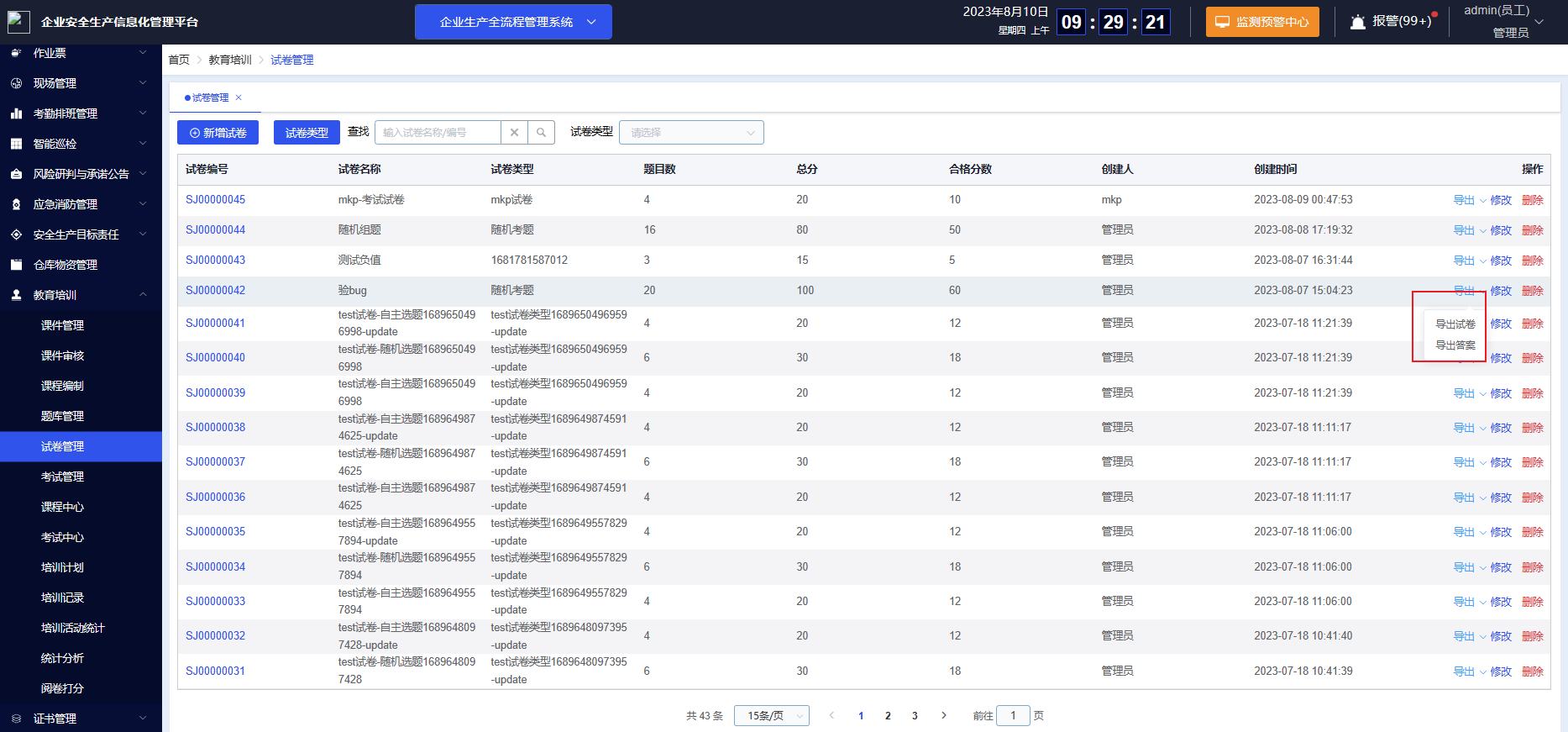Open 导出 dropdown for SJ00000045
Viewport: 1568px width, 732px height.
click(1470, 200)
